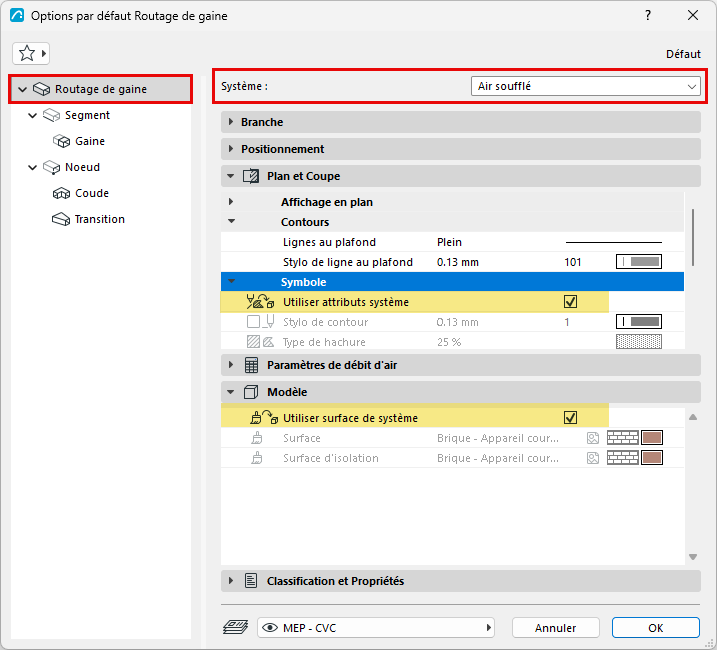Click the Modèle list scroll down arrow
Viewport: 717px width, 650px height.
(x=693, y=557)
